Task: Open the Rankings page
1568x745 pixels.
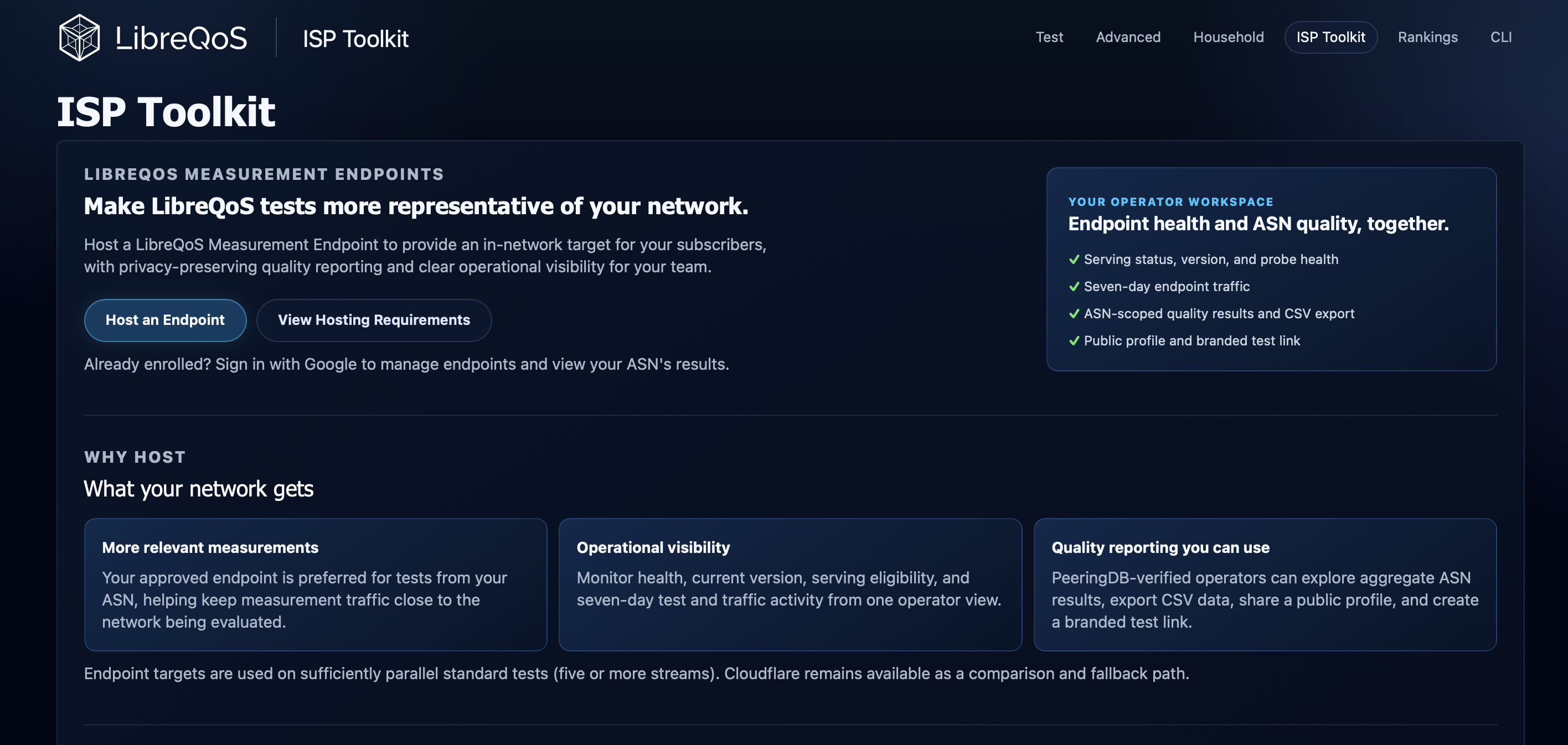Action: coord(1427,37)
